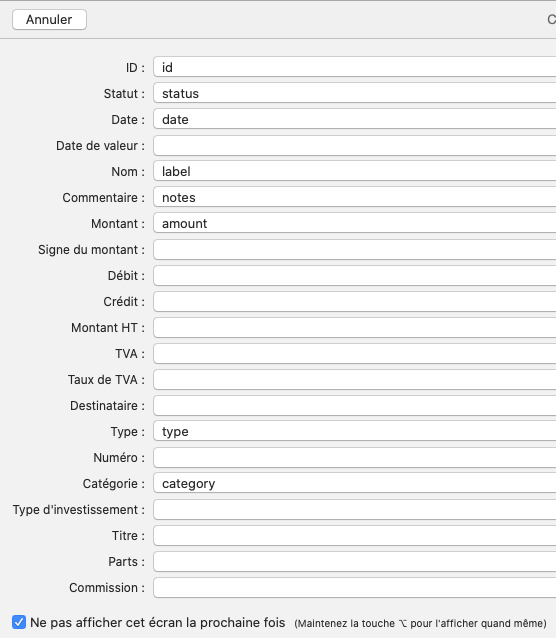
Task: Uncheck 'Ne pas afficher cet écran' checkbox
Action: coord(19,622)
